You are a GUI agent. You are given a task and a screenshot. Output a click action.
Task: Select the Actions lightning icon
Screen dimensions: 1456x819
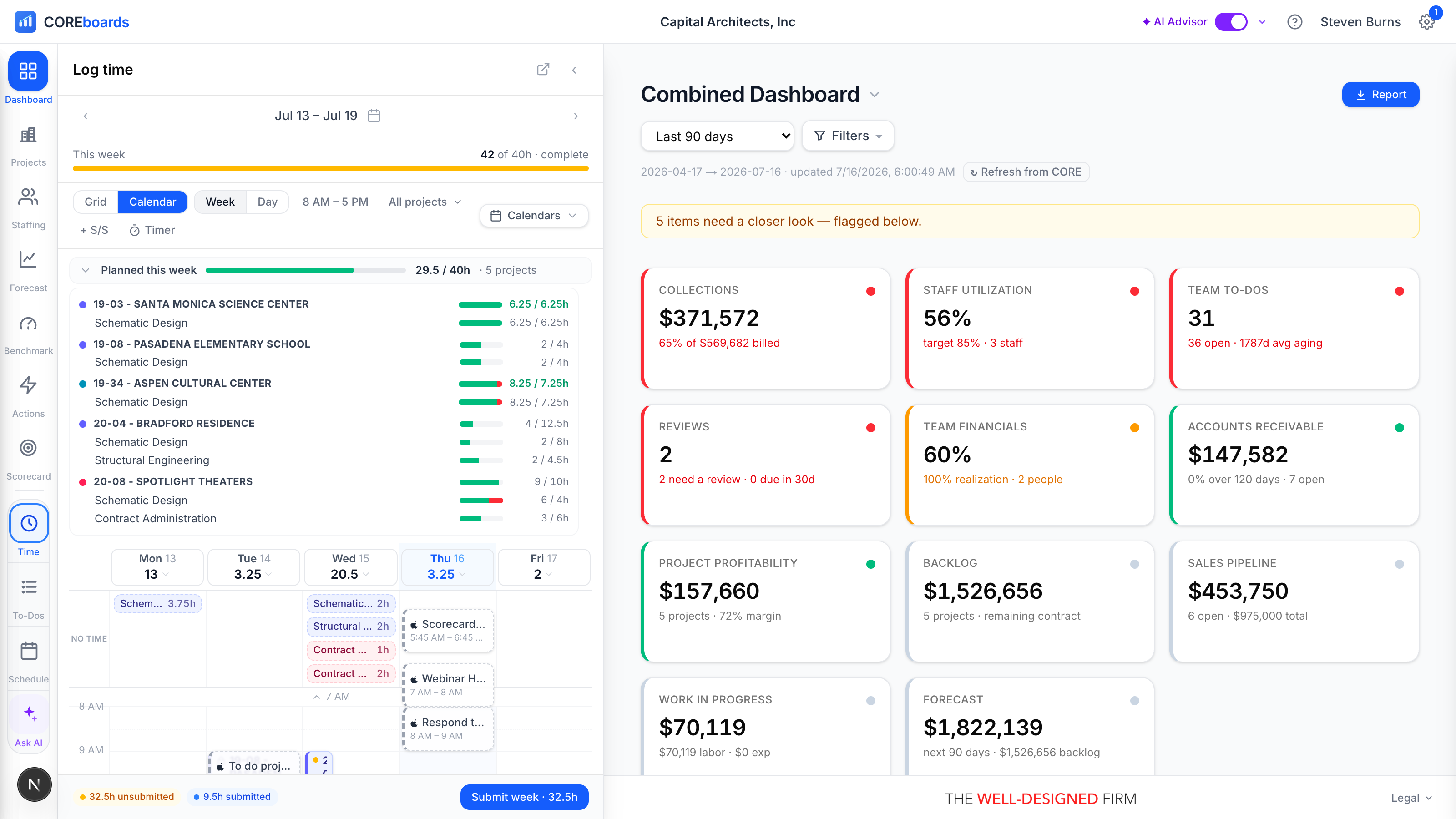tap(28, 385)
